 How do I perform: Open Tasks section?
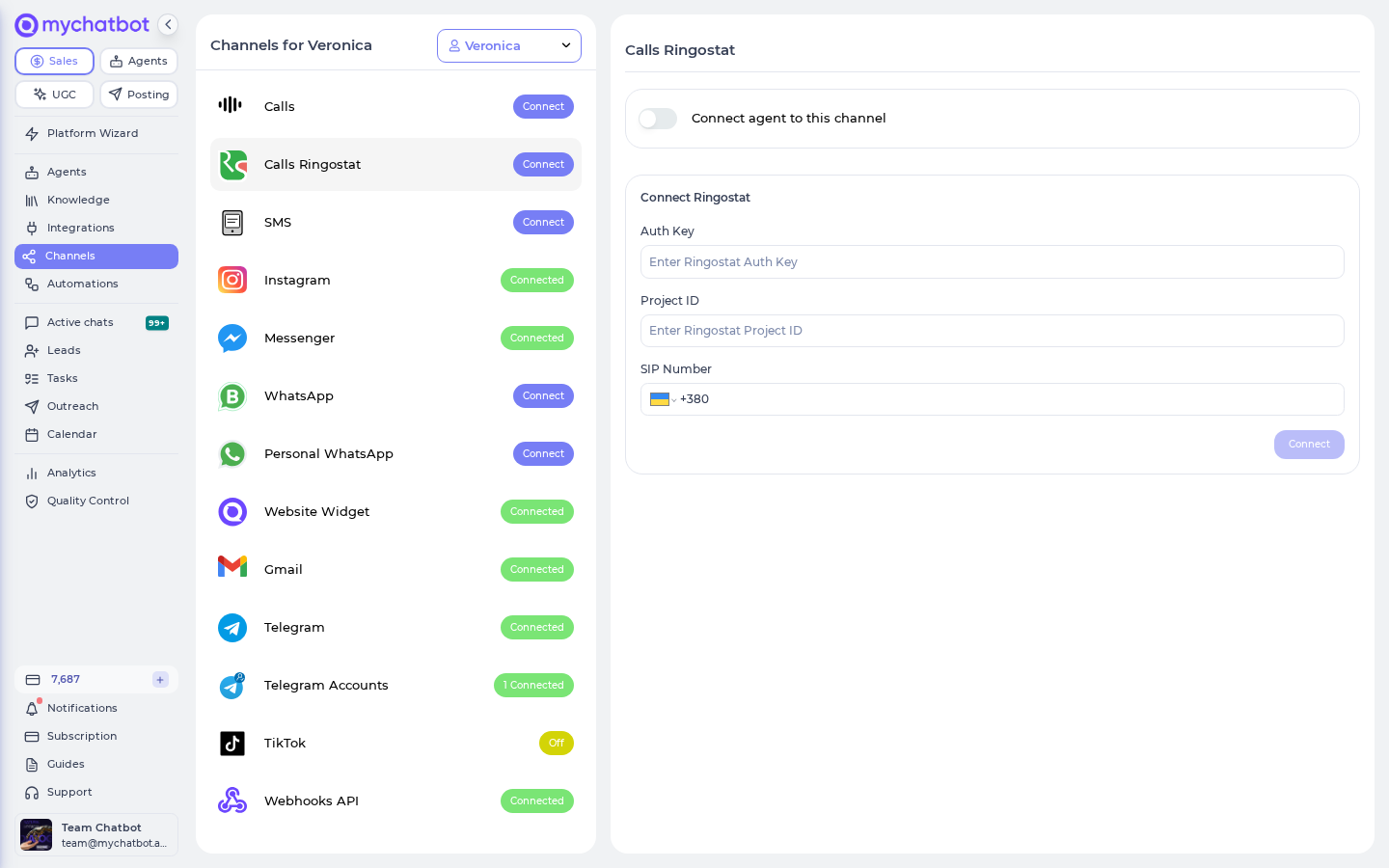[96, 378]
